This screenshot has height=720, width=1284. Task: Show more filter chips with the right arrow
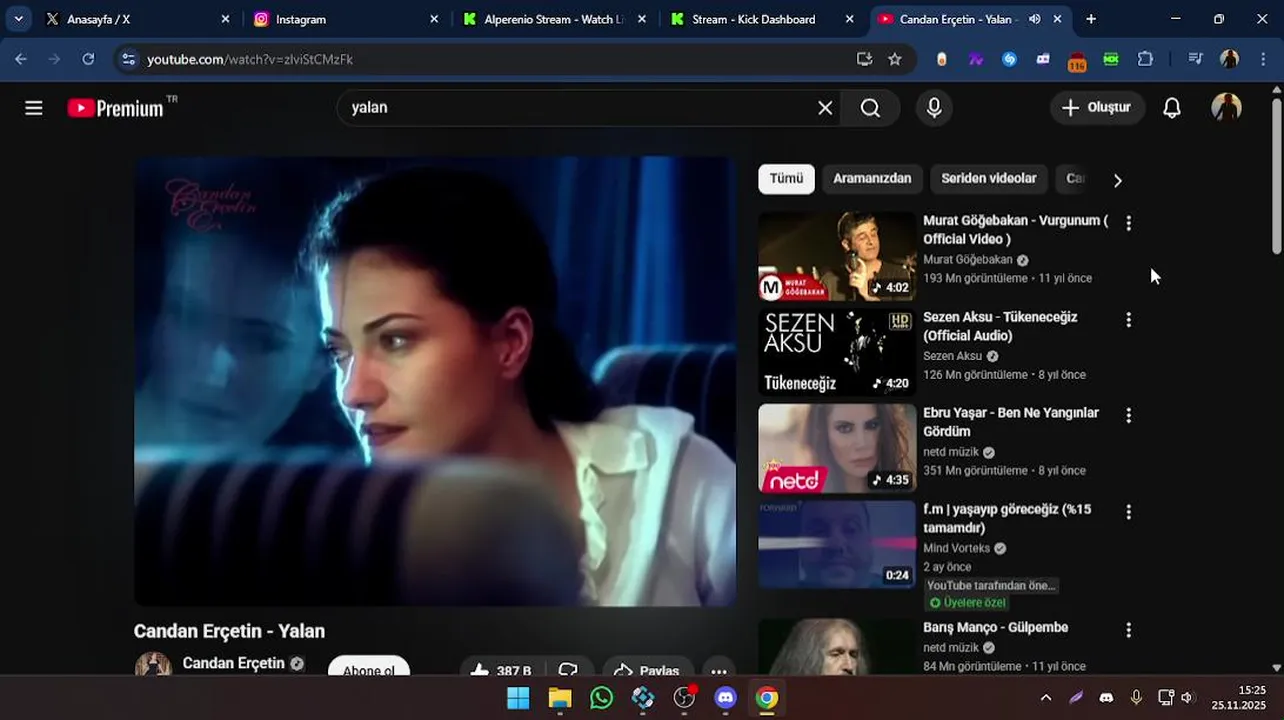coord(1117,180)
